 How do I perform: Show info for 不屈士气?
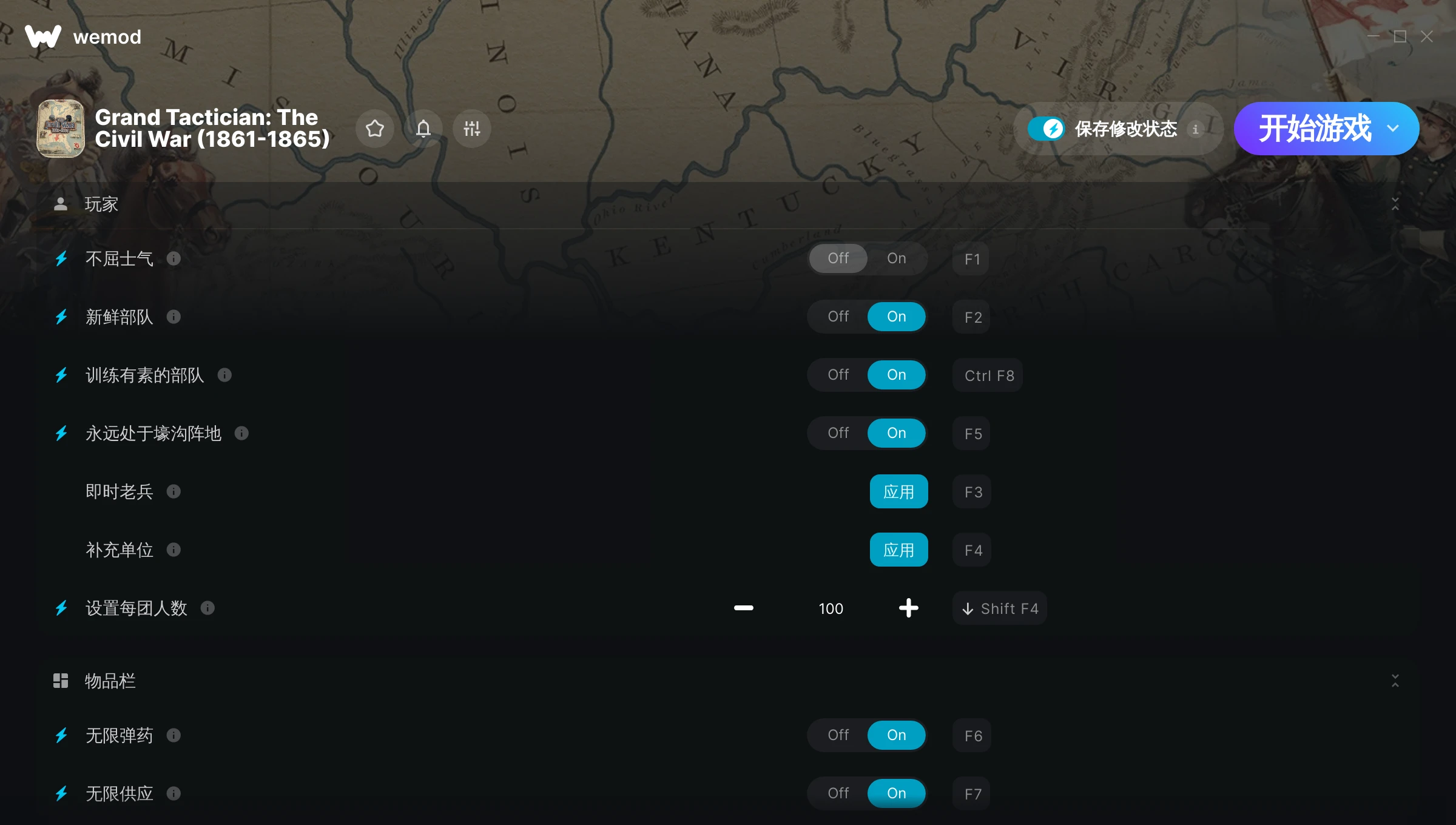[x=174, y=258]
